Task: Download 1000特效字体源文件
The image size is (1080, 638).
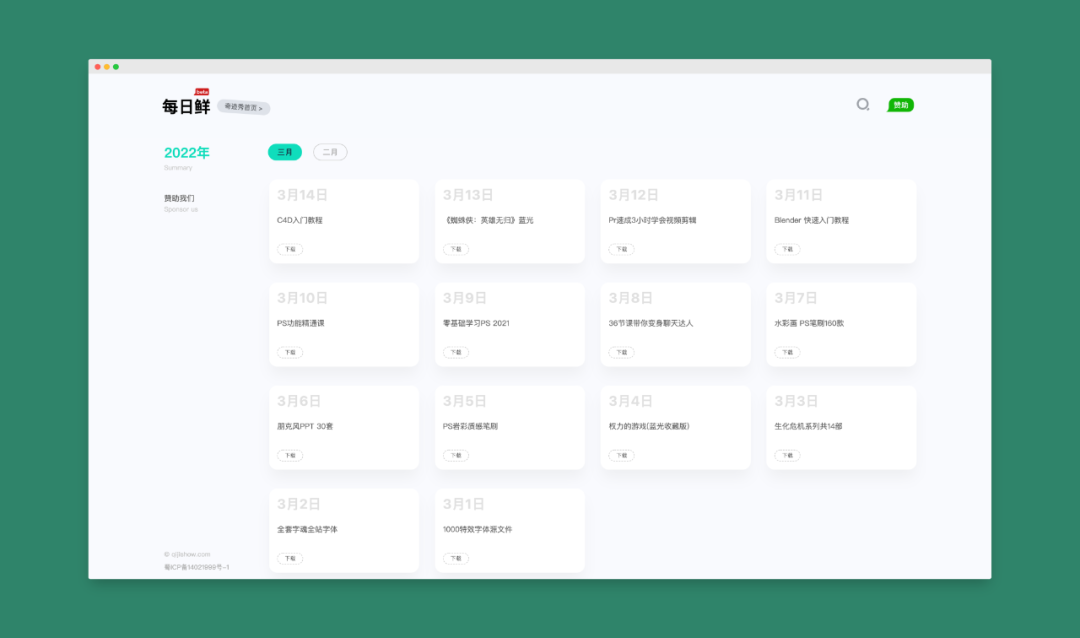Action: 456,558
